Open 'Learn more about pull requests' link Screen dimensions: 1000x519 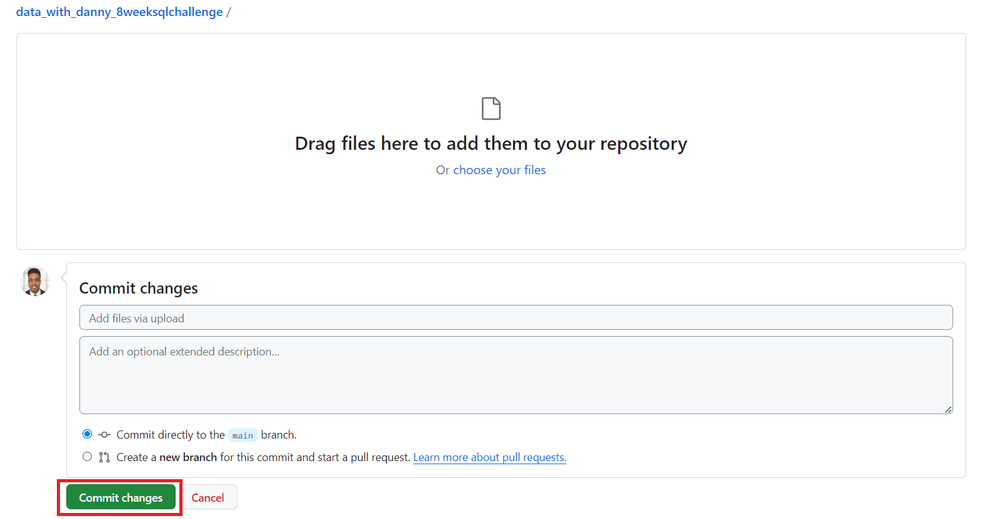point(490,457)
